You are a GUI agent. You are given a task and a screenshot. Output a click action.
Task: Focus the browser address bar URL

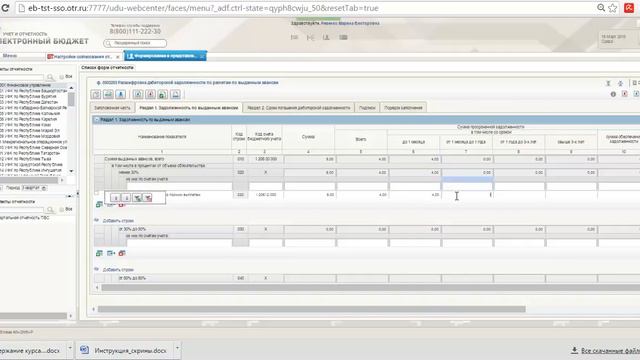coord(203,8)
